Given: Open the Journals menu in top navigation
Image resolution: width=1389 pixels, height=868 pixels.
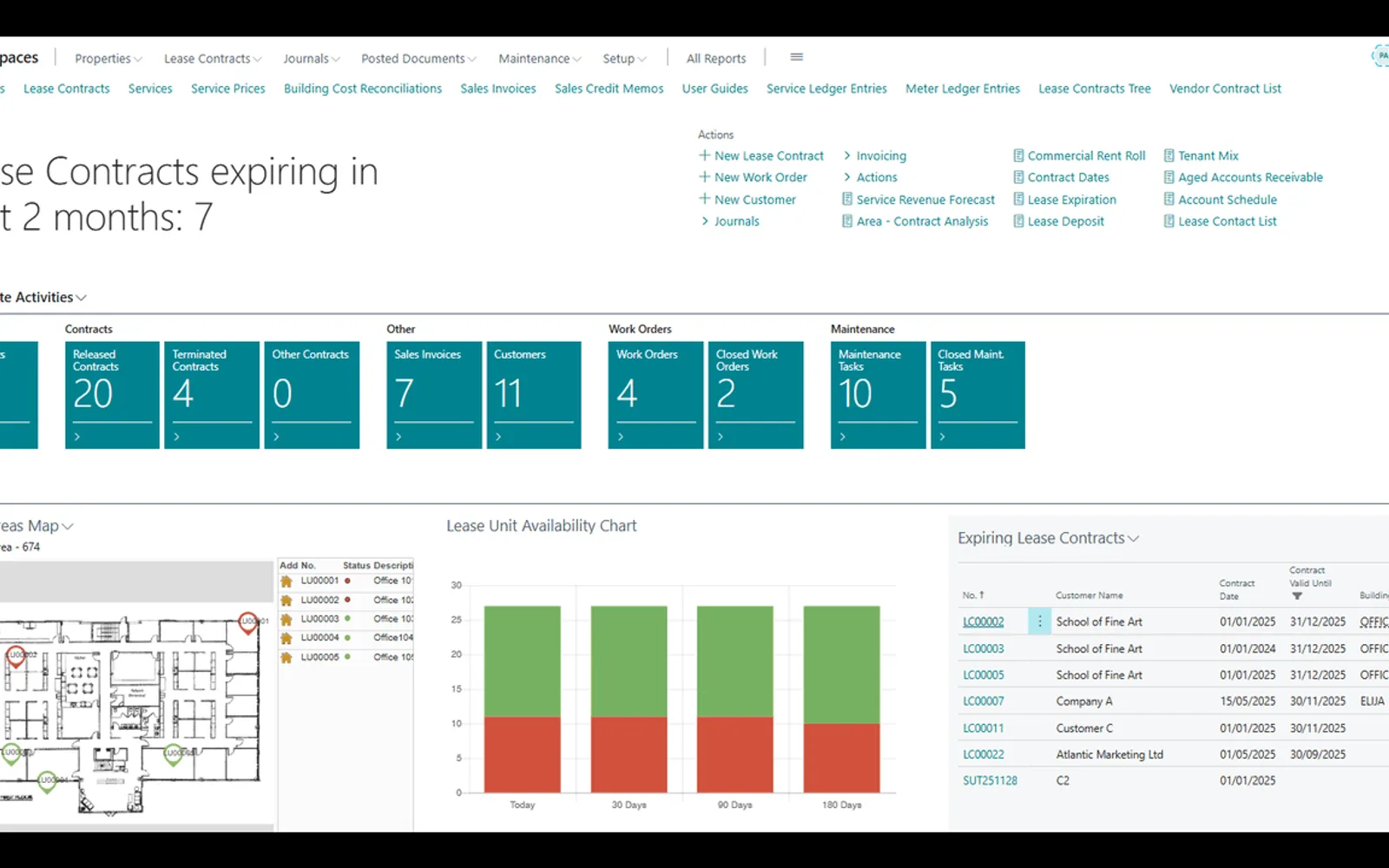Looking at the screenshot, I should point(312,59).
